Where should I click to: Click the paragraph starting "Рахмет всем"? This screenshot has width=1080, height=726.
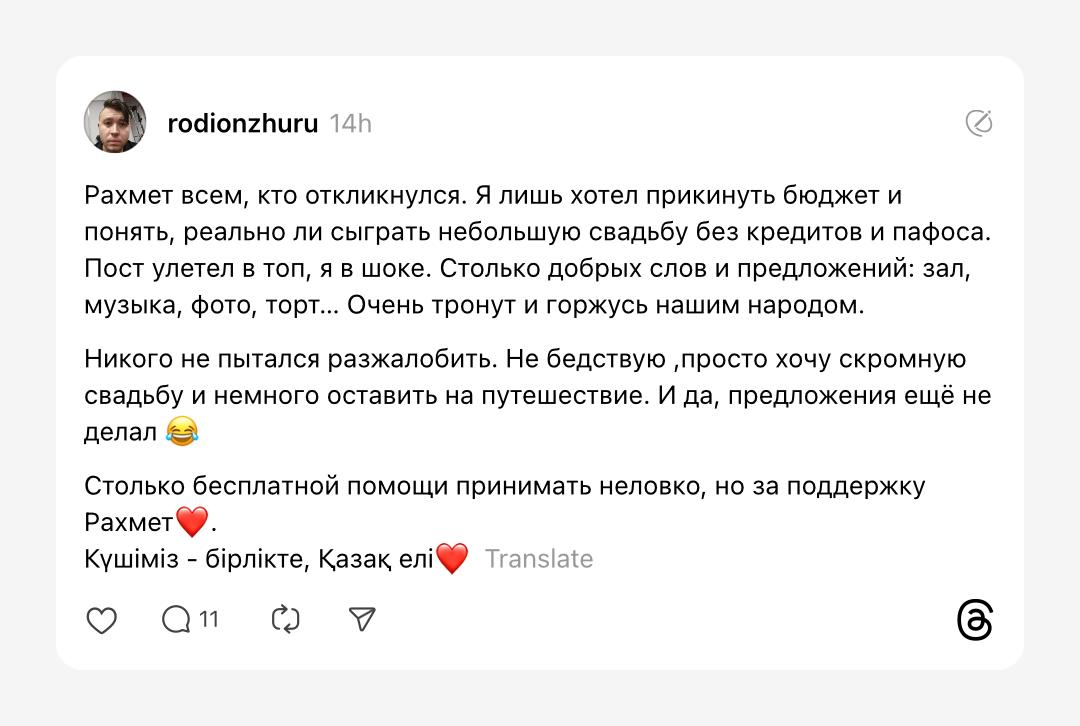492,196
